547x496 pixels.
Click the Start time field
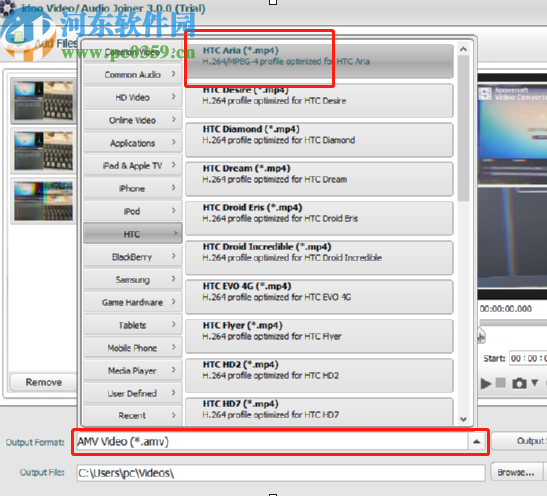click(x=528, y=359)
